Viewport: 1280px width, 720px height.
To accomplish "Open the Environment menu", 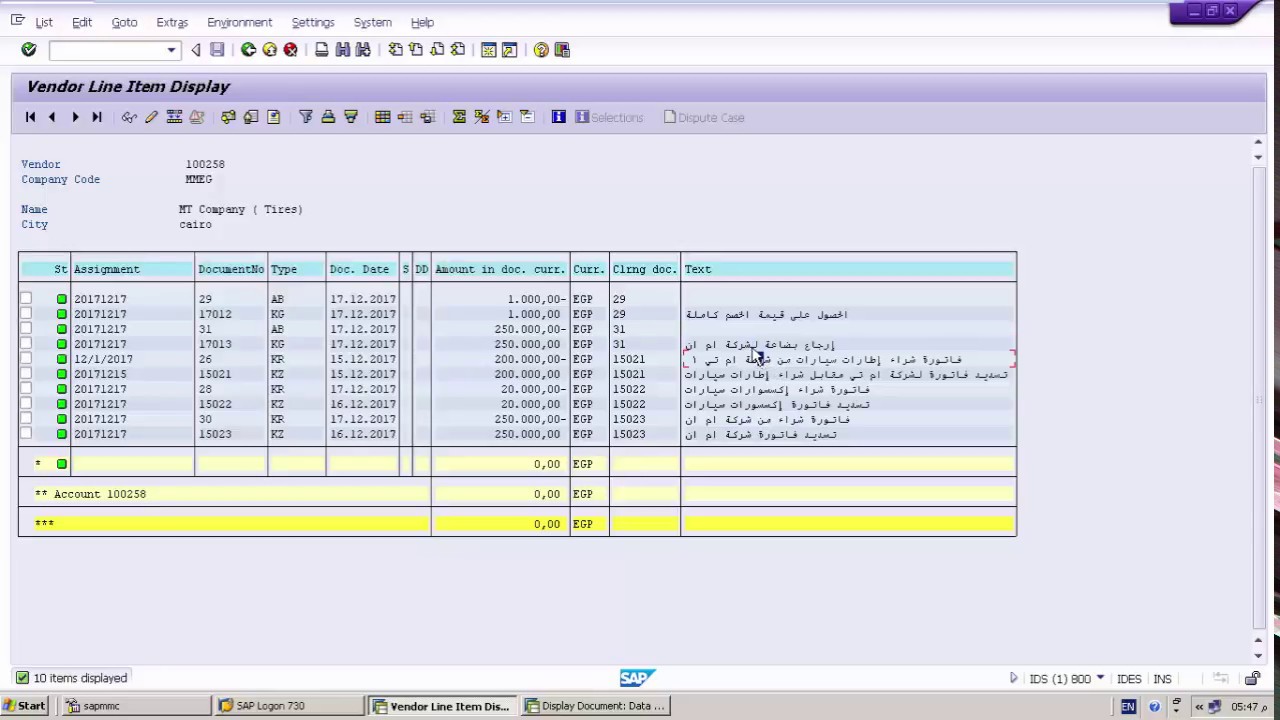I will [239, 22].
